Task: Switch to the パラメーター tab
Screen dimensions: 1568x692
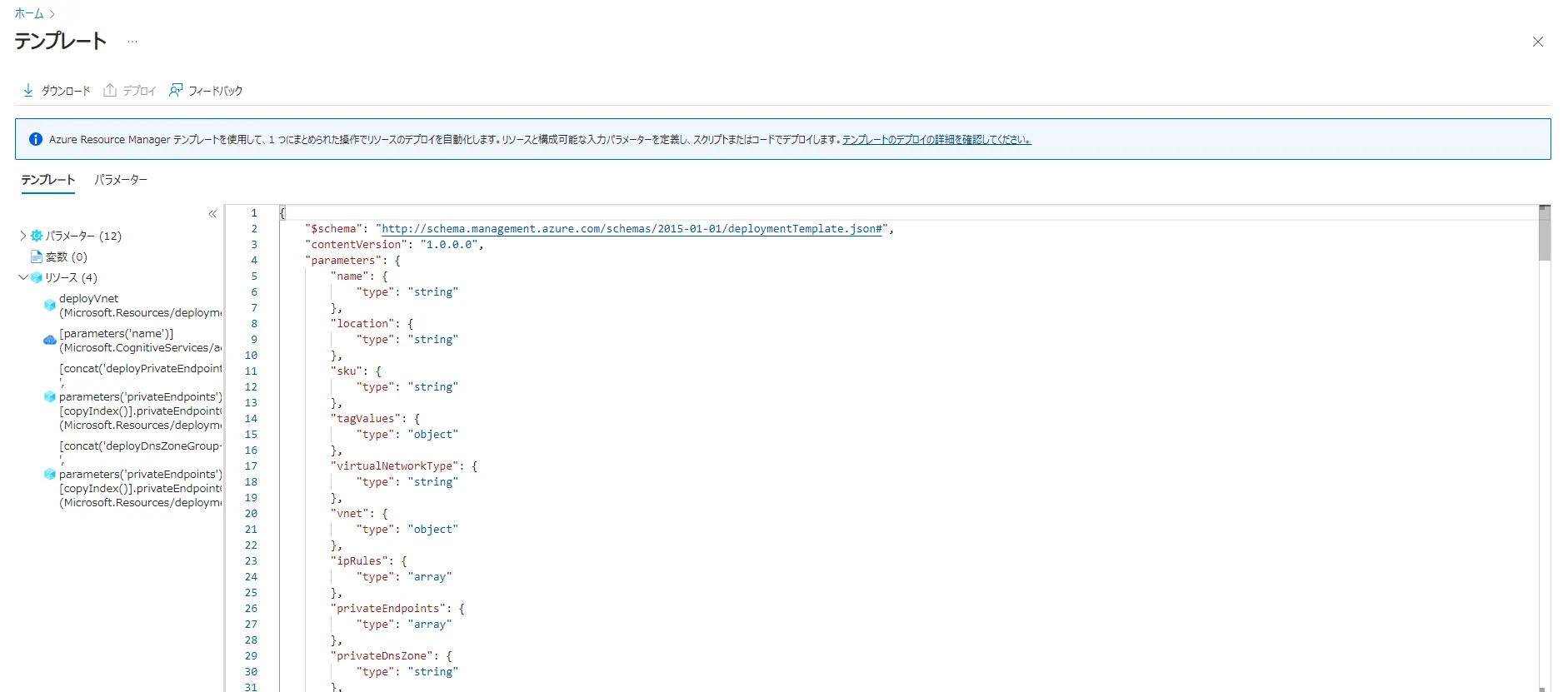Action: (x=121, y=180)
